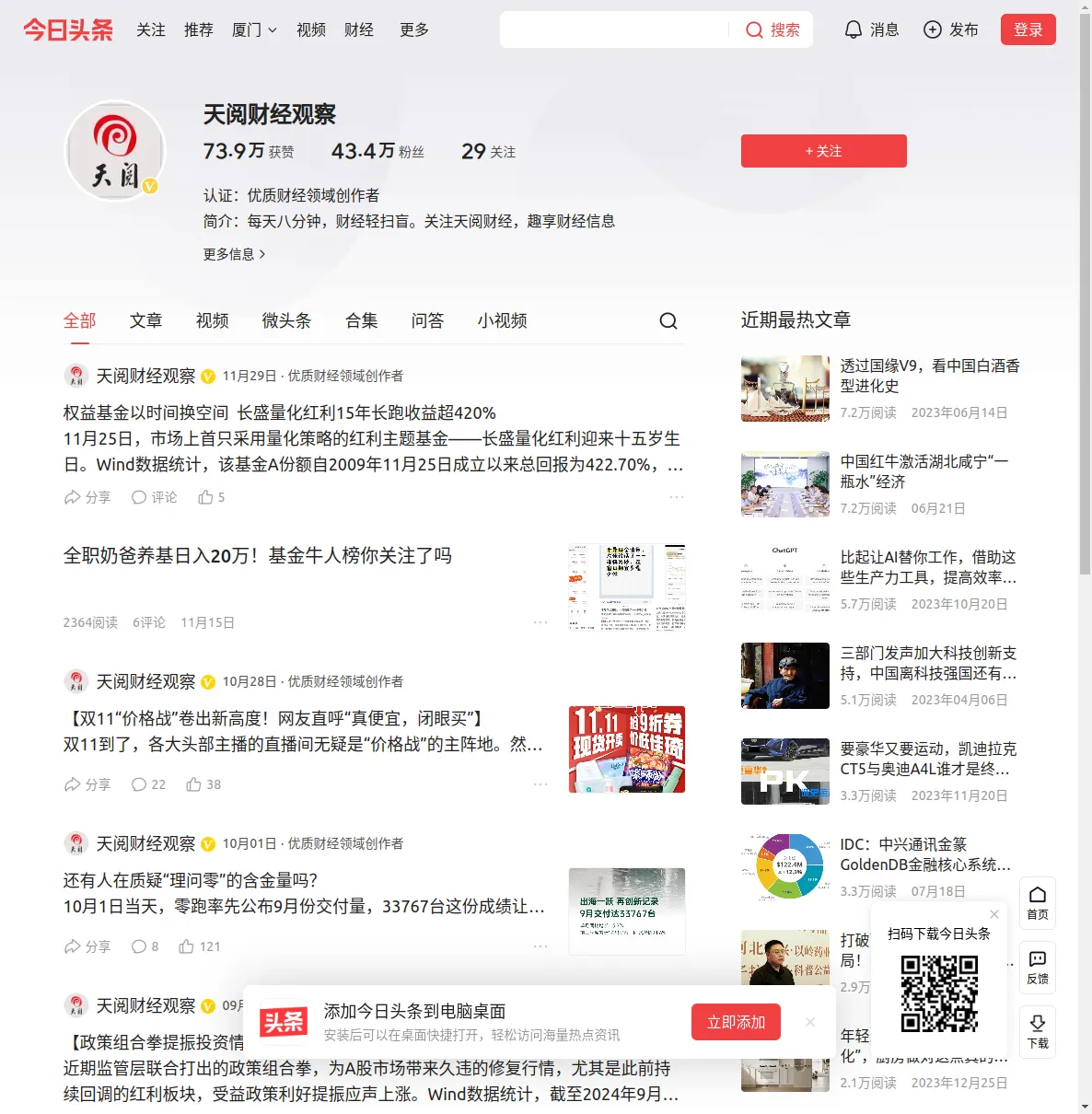
Task: Open more options for 权益基金 post
Action: pyautogui.click(x=677, y=497)
